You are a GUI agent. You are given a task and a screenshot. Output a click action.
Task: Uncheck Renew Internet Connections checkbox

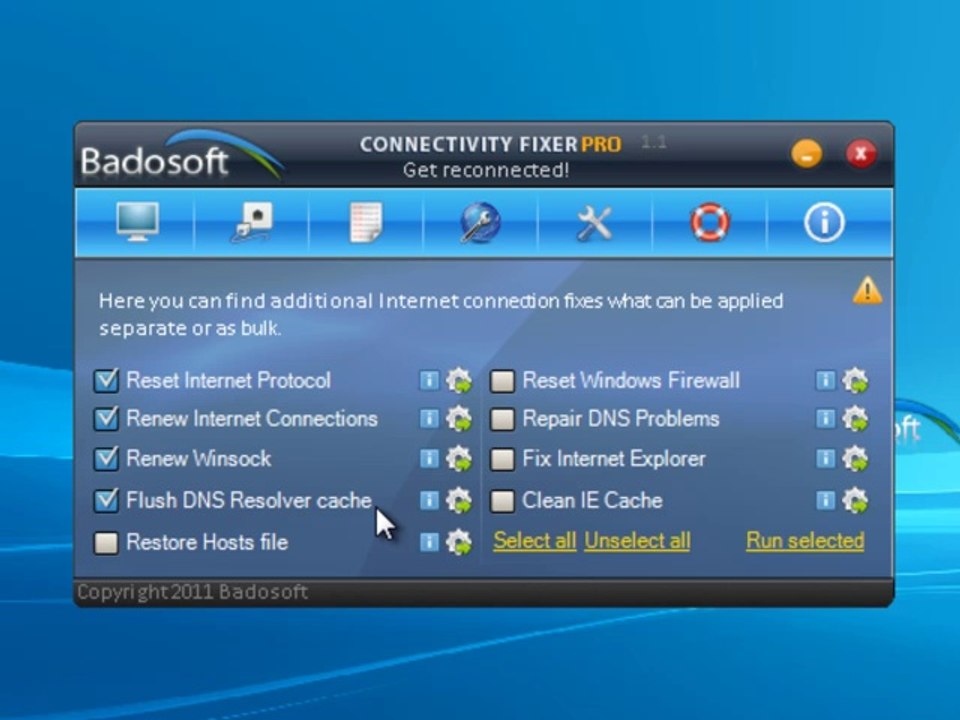pyautogui.click(x=106, y=419)
